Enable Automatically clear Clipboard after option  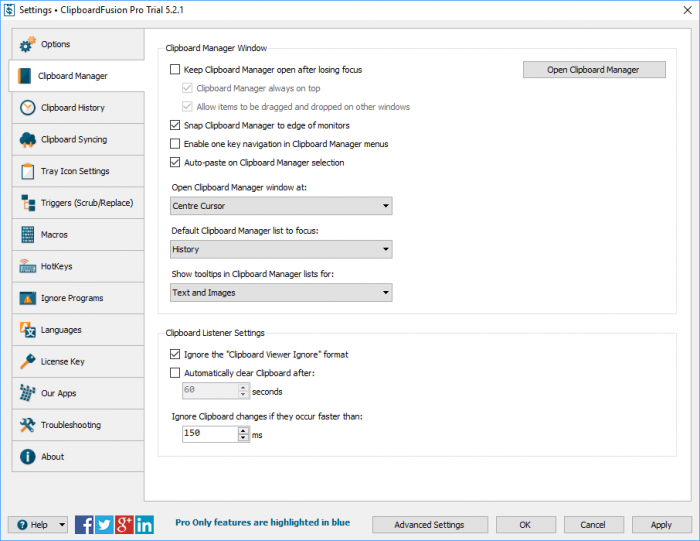point(175,373)
